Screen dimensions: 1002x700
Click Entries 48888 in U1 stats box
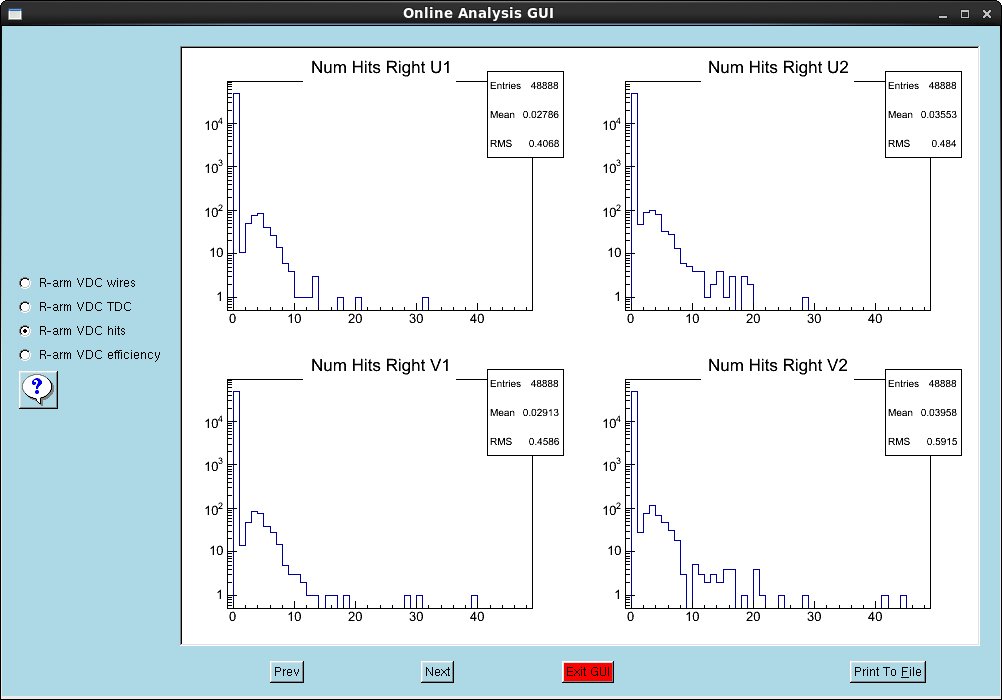tap(524, 86)
